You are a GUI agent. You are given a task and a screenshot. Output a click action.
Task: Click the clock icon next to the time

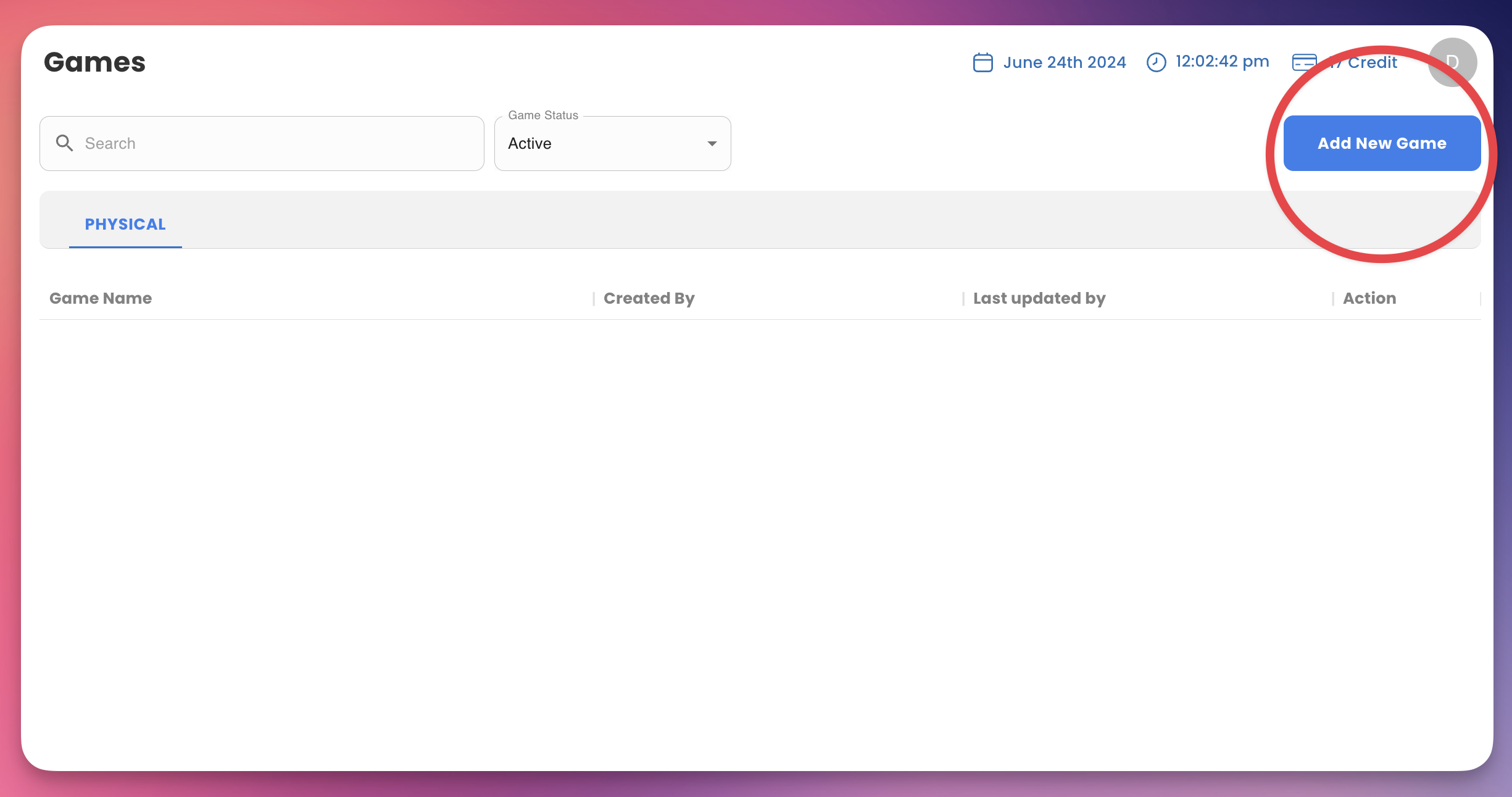coord(1156,62)
